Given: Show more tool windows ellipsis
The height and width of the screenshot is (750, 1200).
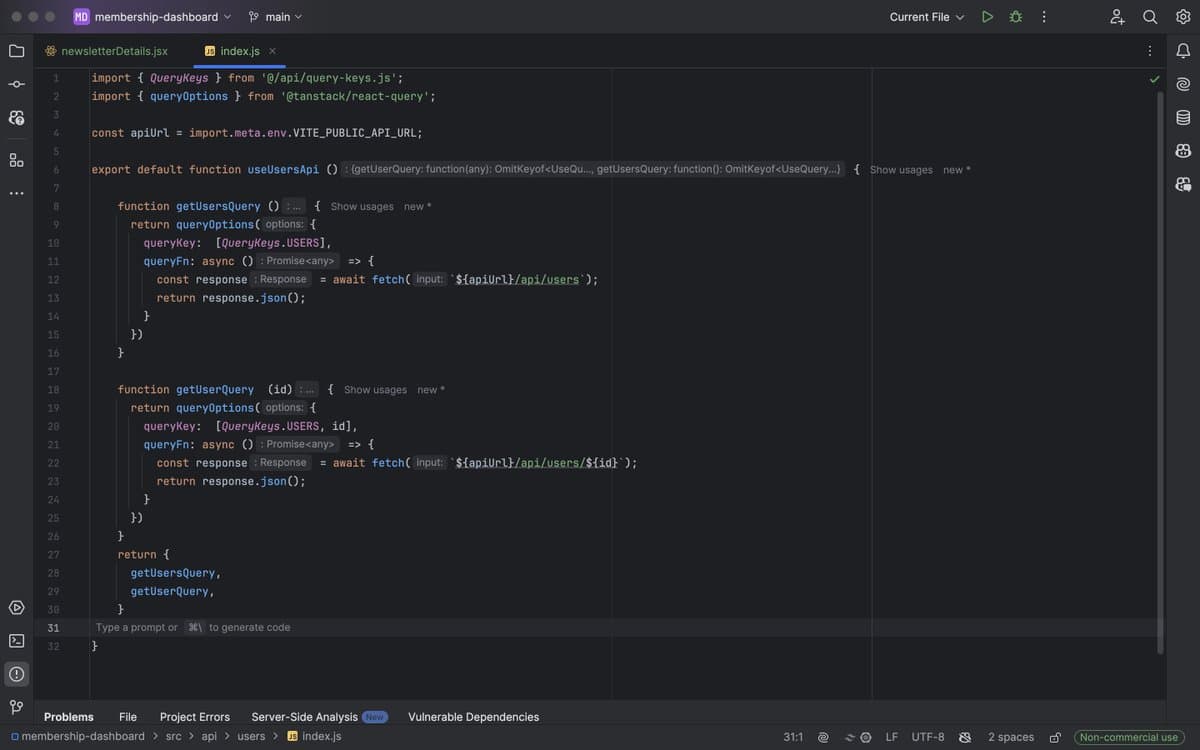Looking at the screenshot, I should pyautogui.click(x=16, y=193).
